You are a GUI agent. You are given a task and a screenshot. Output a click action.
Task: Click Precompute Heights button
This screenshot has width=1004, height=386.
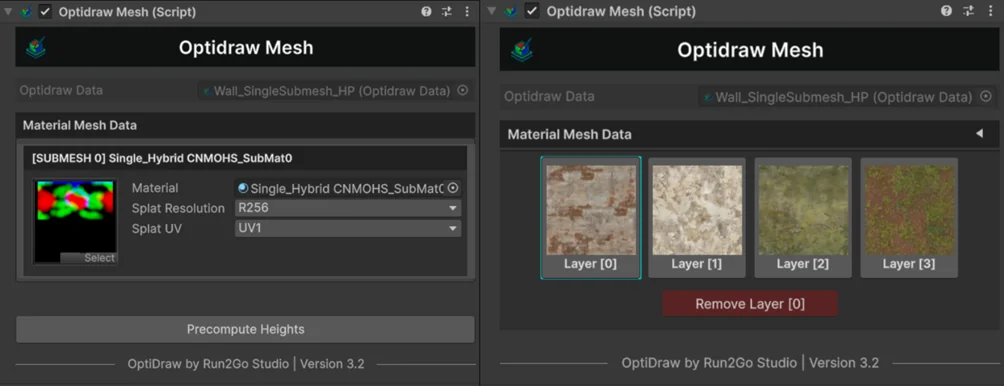coord(245,330)
